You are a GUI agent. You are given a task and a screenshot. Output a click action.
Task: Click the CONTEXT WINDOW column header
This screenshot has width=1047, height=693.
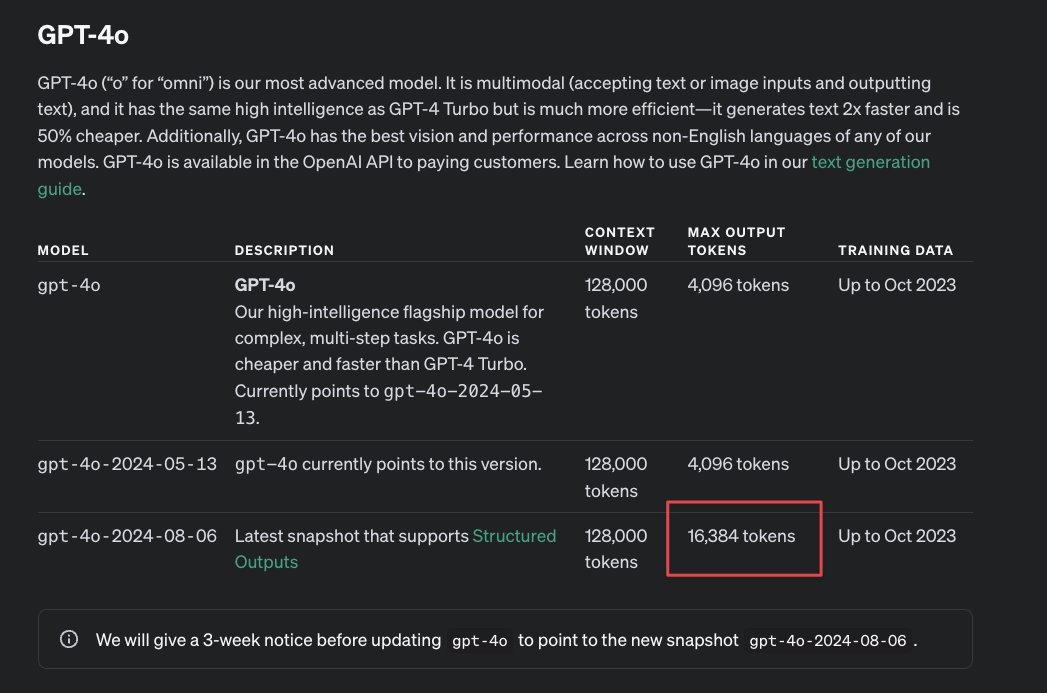(x=620, y=241)
